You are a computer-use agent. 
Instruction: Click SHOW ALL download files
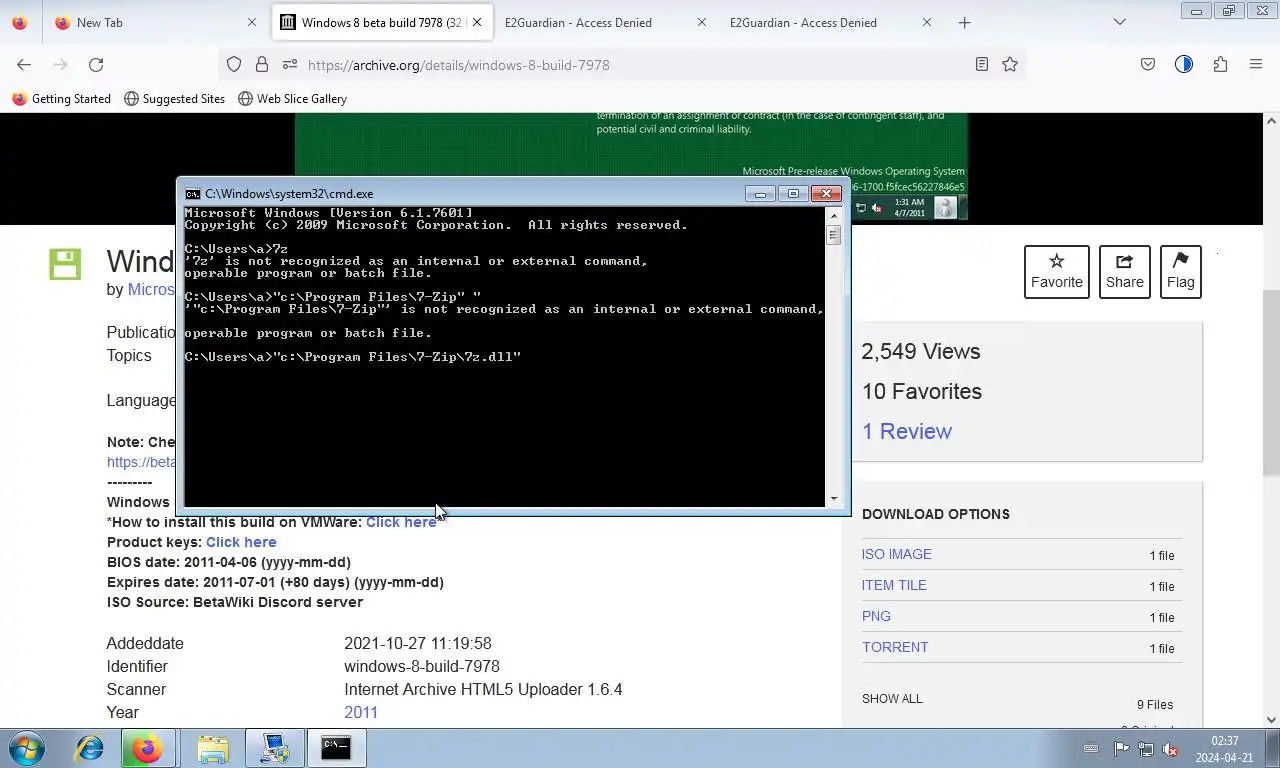click(x=892, y=699)
